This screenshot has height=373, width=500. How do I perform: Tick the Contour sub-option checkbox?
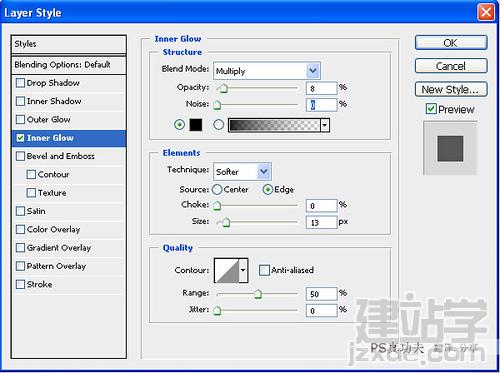(x=31, y=174)
